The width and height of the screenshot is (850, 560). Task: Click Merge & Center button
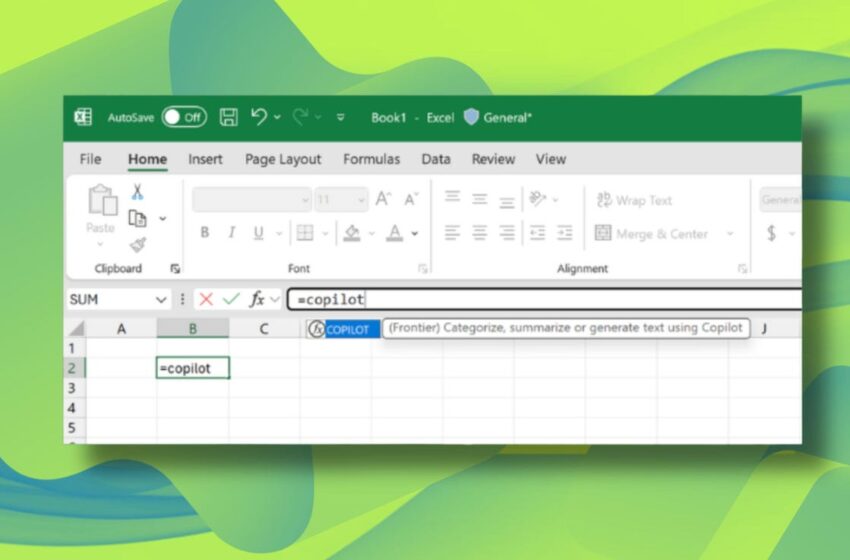click(x=652, y=234)
